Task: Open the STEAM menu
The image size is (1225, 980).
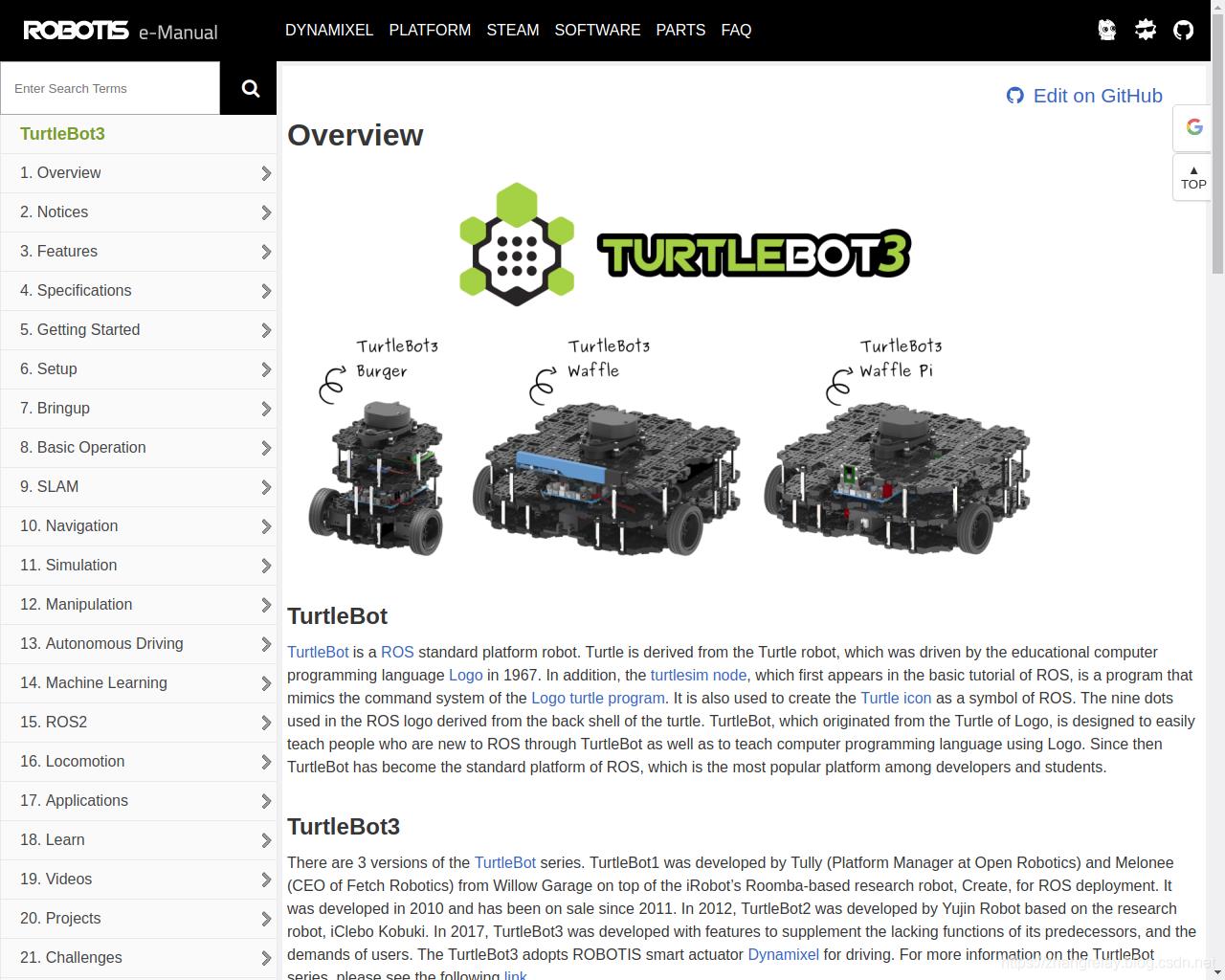Action: pyautogui.click(x=513, y=30)
